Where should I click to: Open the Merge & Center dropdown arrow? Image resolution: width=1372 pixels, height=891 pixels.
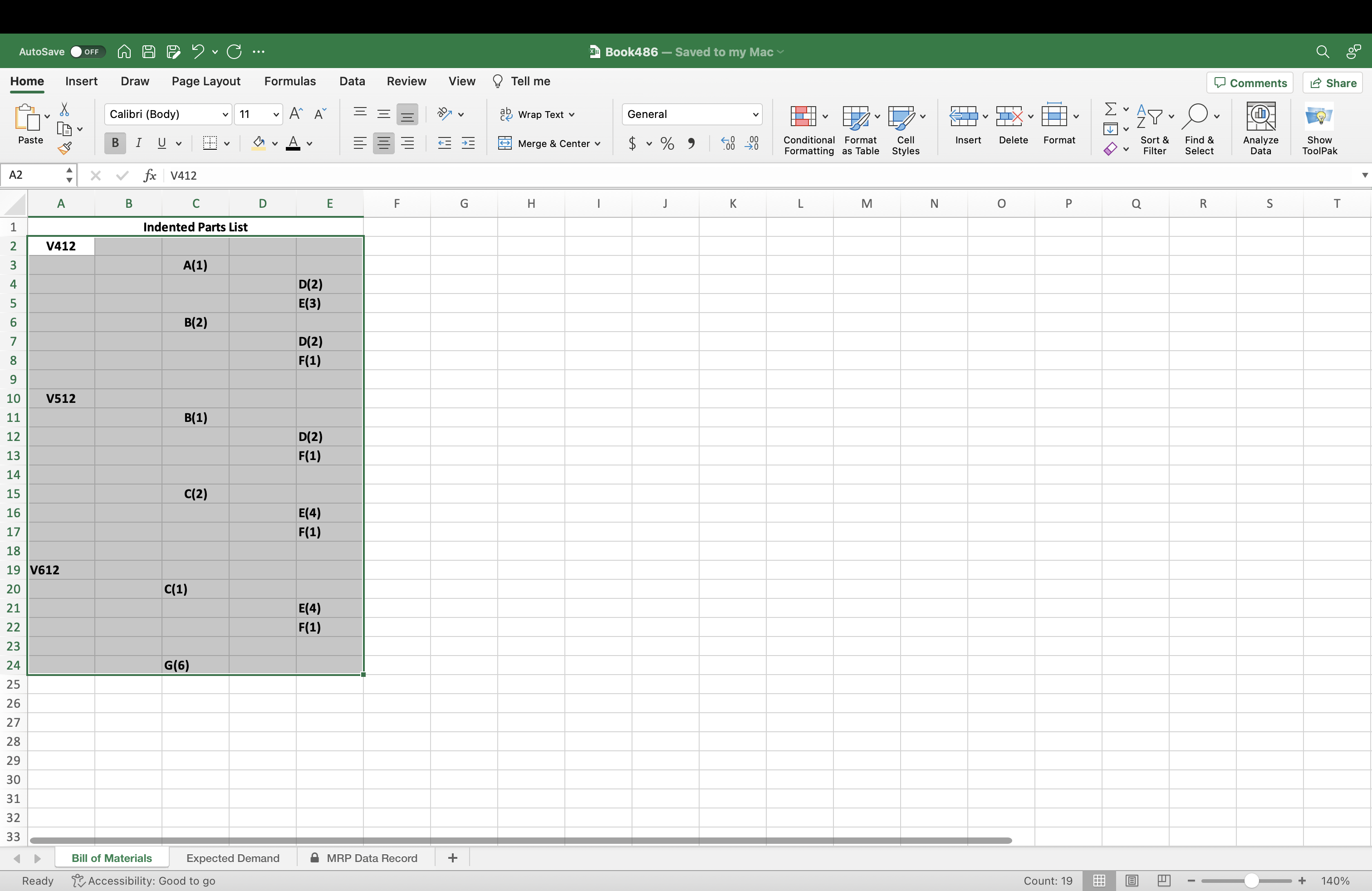pos(597,143)
